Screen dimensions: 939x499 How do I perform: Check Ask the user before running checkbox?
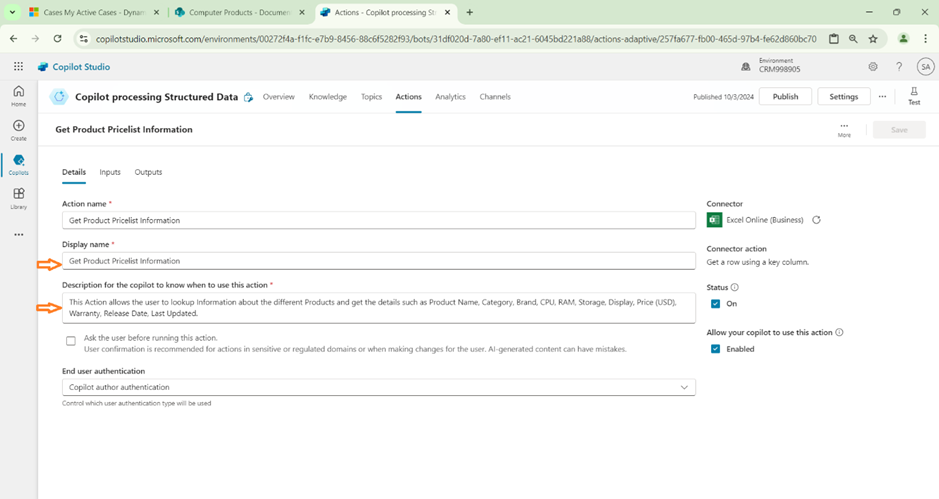[71, 341]
